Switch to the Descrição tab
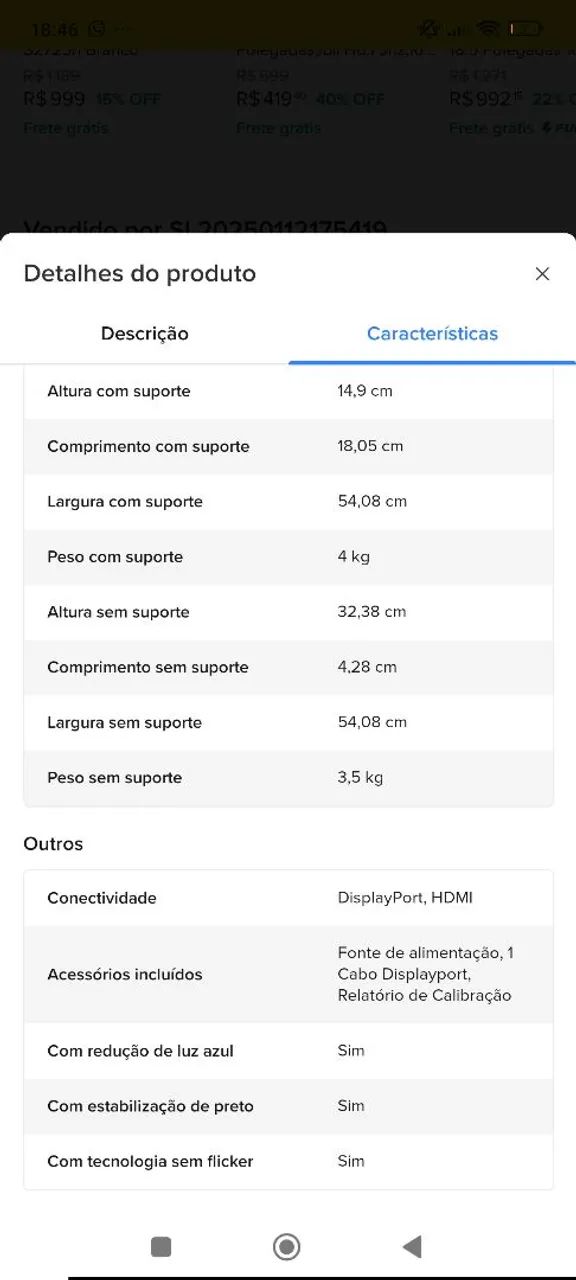 [144, 334]
